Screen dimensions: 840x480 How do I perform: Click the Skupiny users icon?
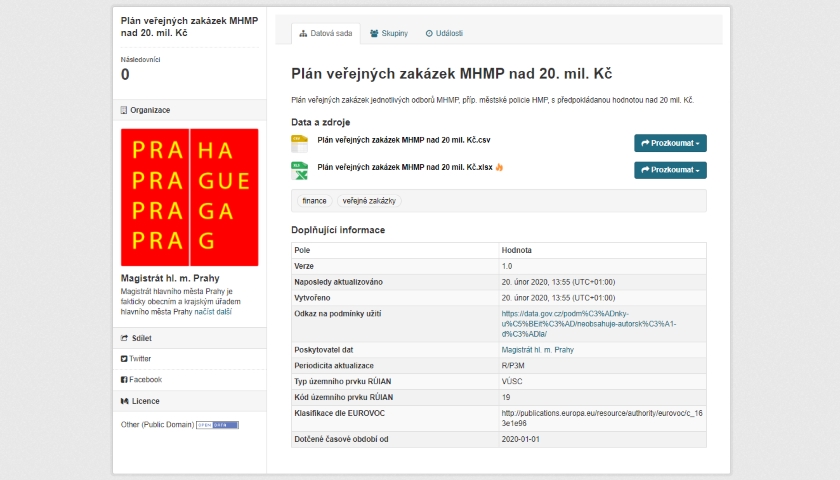pyautogui.click(x=374, y=33)
